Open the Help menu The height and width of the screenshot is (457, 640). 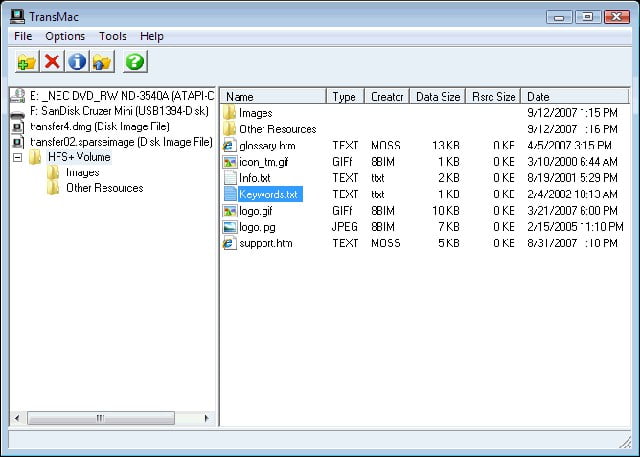click(152, 36)
